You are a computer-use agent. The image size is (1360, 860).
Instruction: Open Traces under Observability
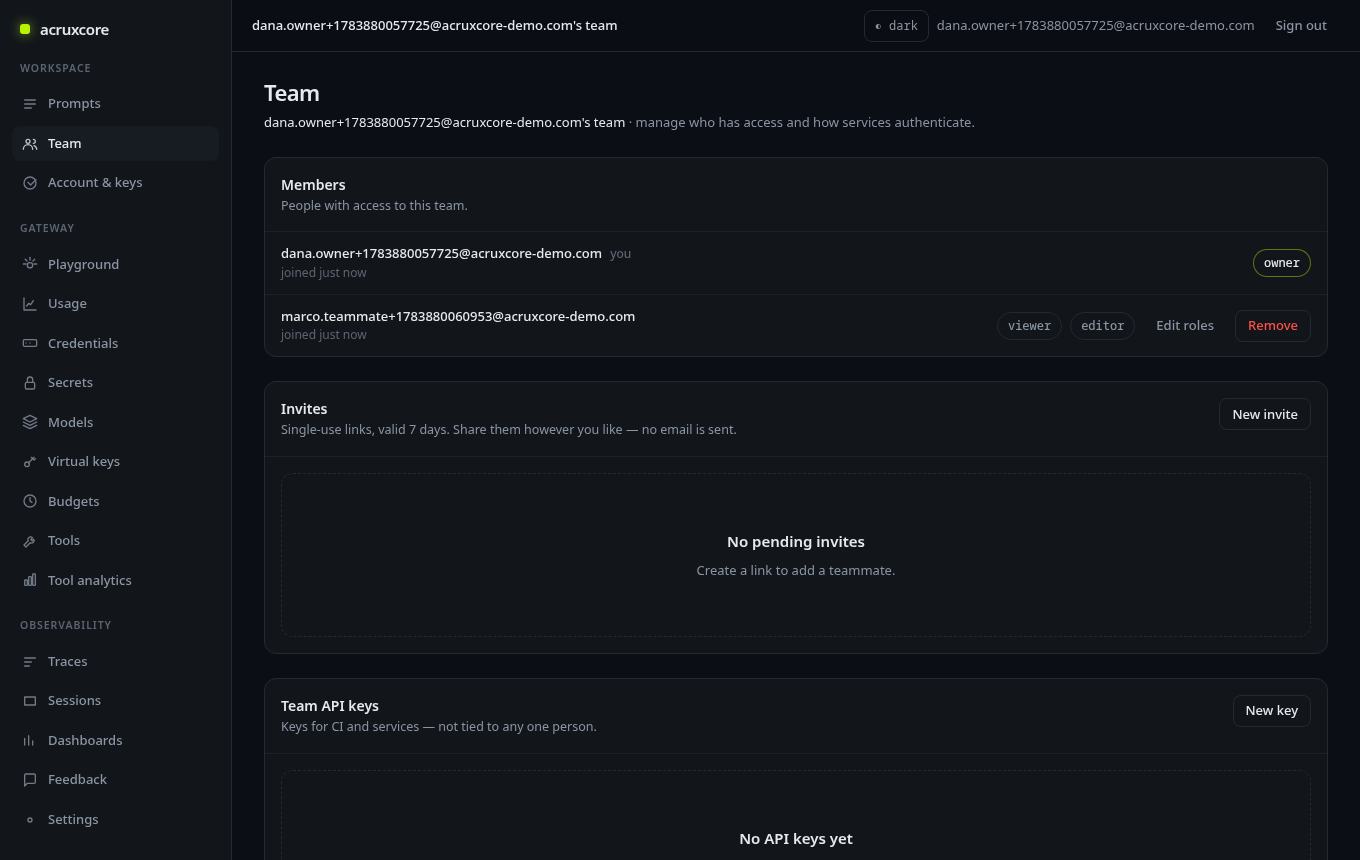point(115,662)
